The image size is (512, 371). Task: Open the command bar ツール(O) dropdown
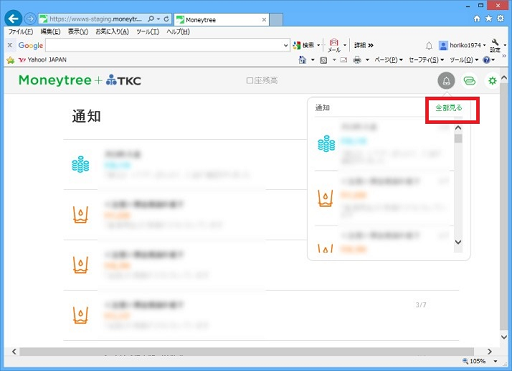coord(464,60)
